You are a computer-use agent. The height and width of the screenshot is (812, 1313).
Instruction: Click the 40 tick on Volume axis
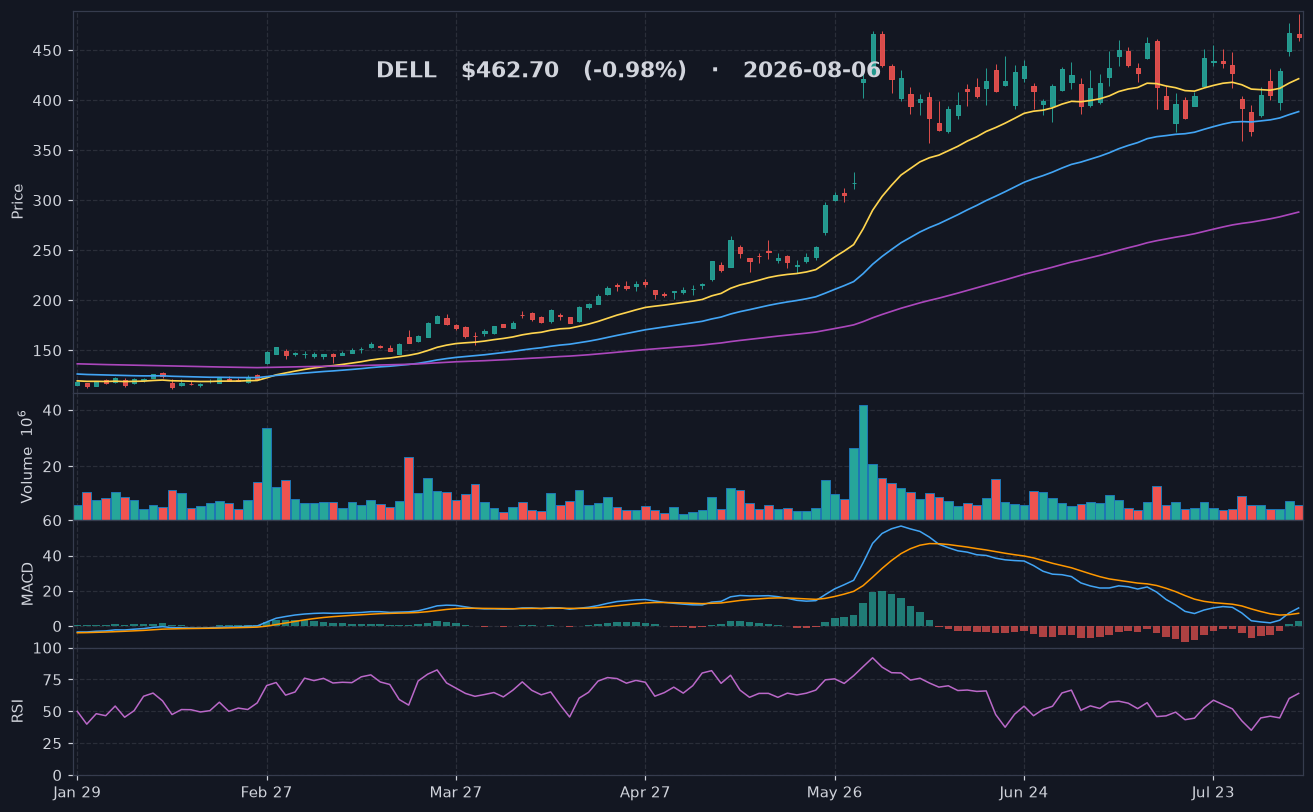tap(53, 411)
